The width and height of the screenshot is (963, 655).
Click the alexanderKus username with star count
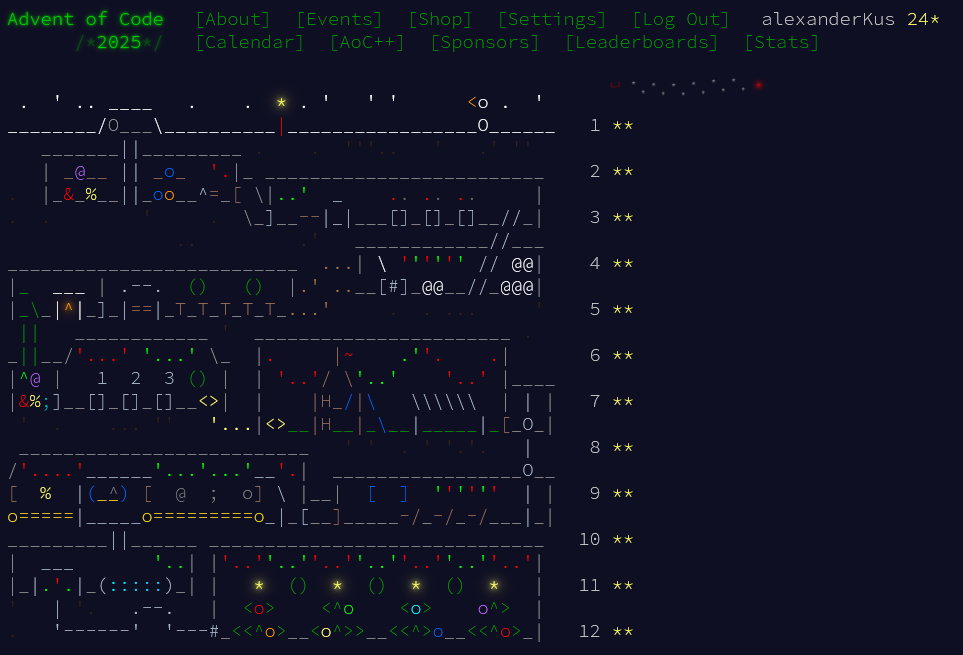(850, 19)
